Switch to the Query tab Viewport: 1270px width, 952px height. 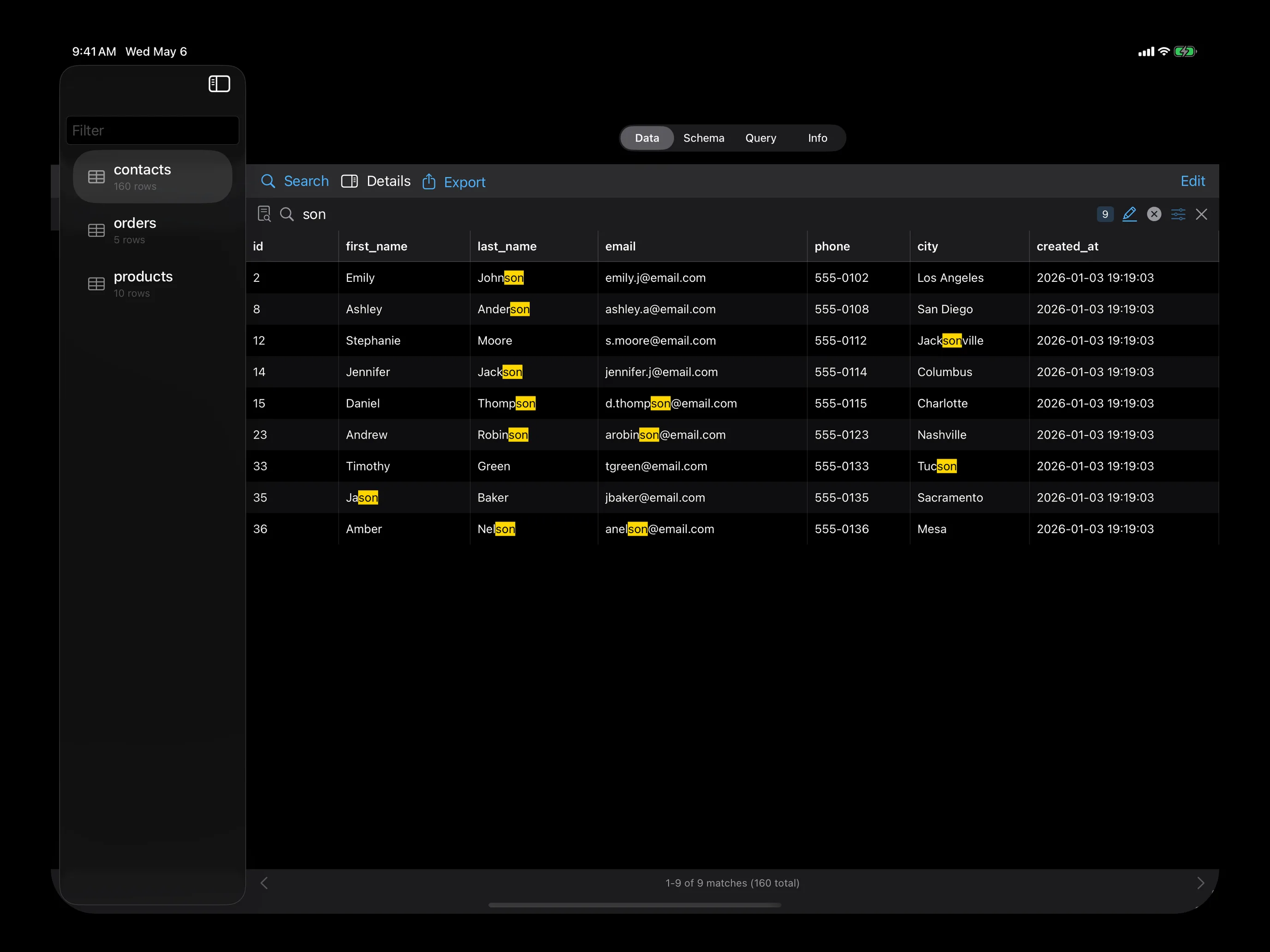click(761, 138)
